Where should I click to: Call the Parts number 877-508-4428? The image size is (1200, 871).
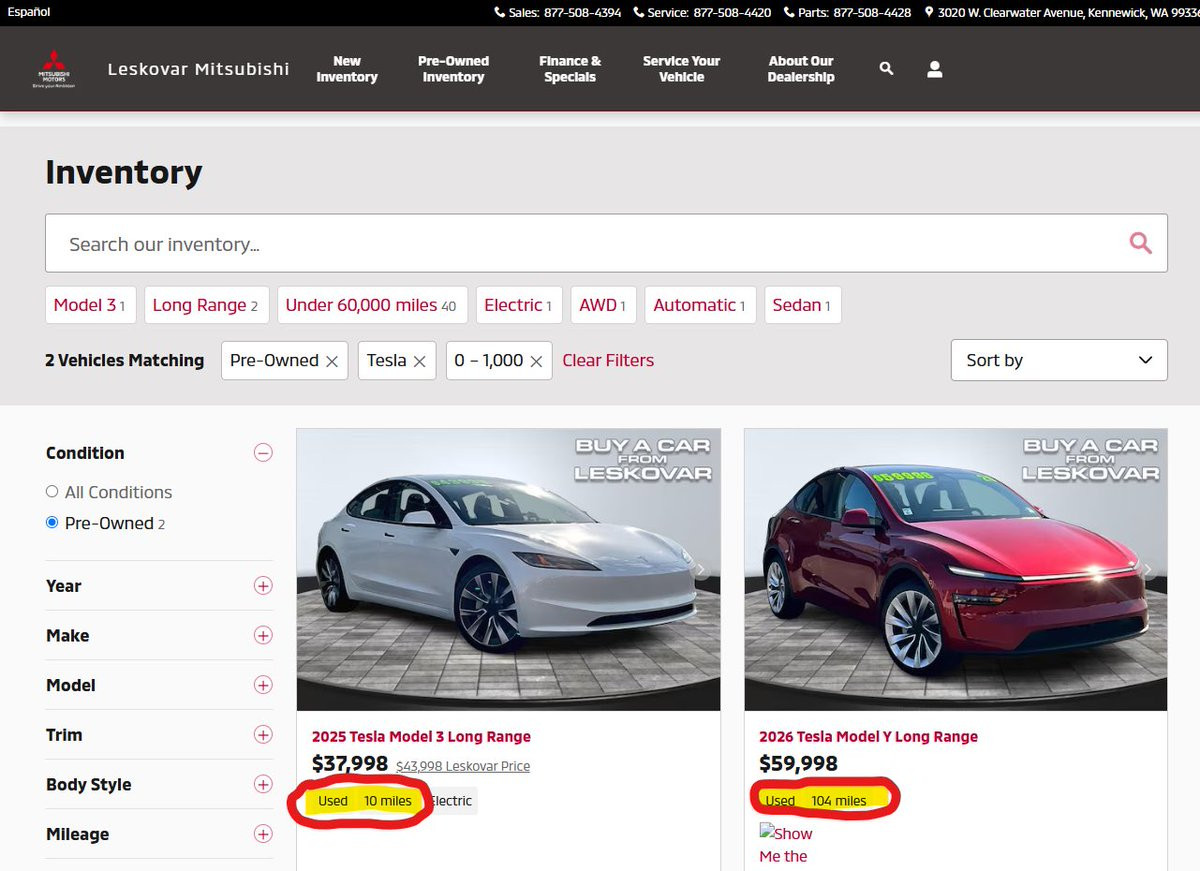872,13
